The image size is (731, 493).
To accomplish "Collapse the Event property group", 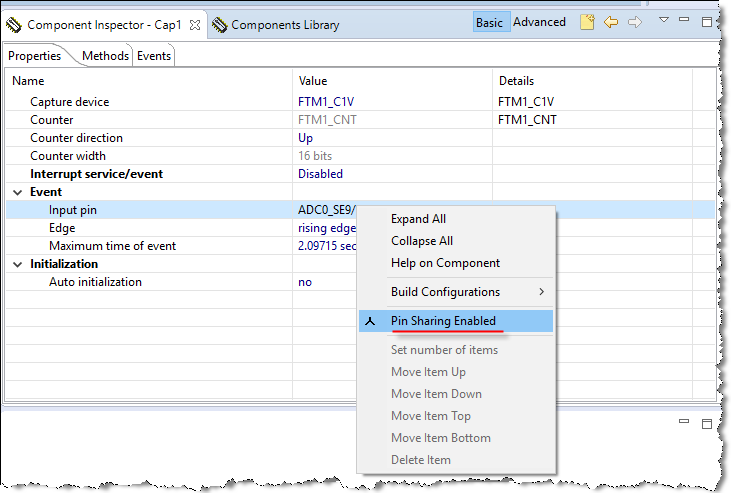I will click(17, 192).
